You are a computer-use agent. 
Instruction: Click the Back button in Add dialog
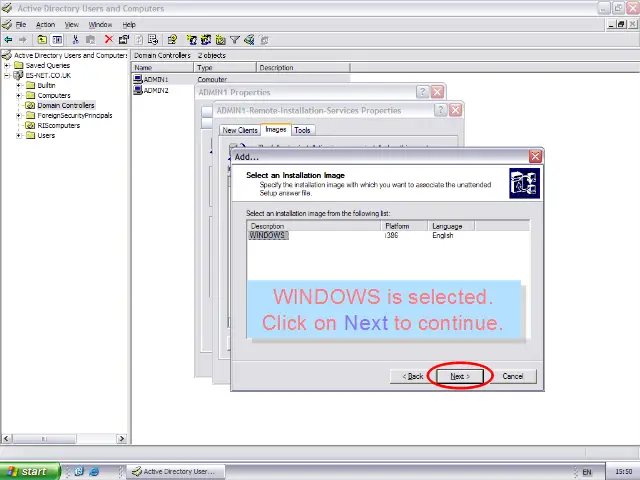(x=413, y=376)
